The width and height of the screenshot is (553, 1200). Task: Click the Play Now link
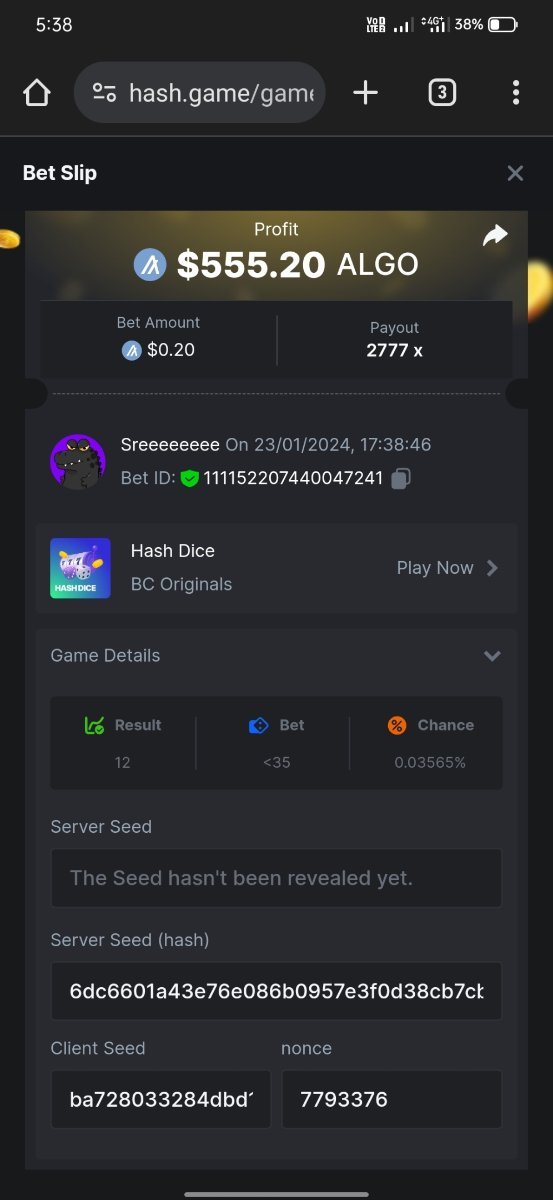tap(435, 568)
